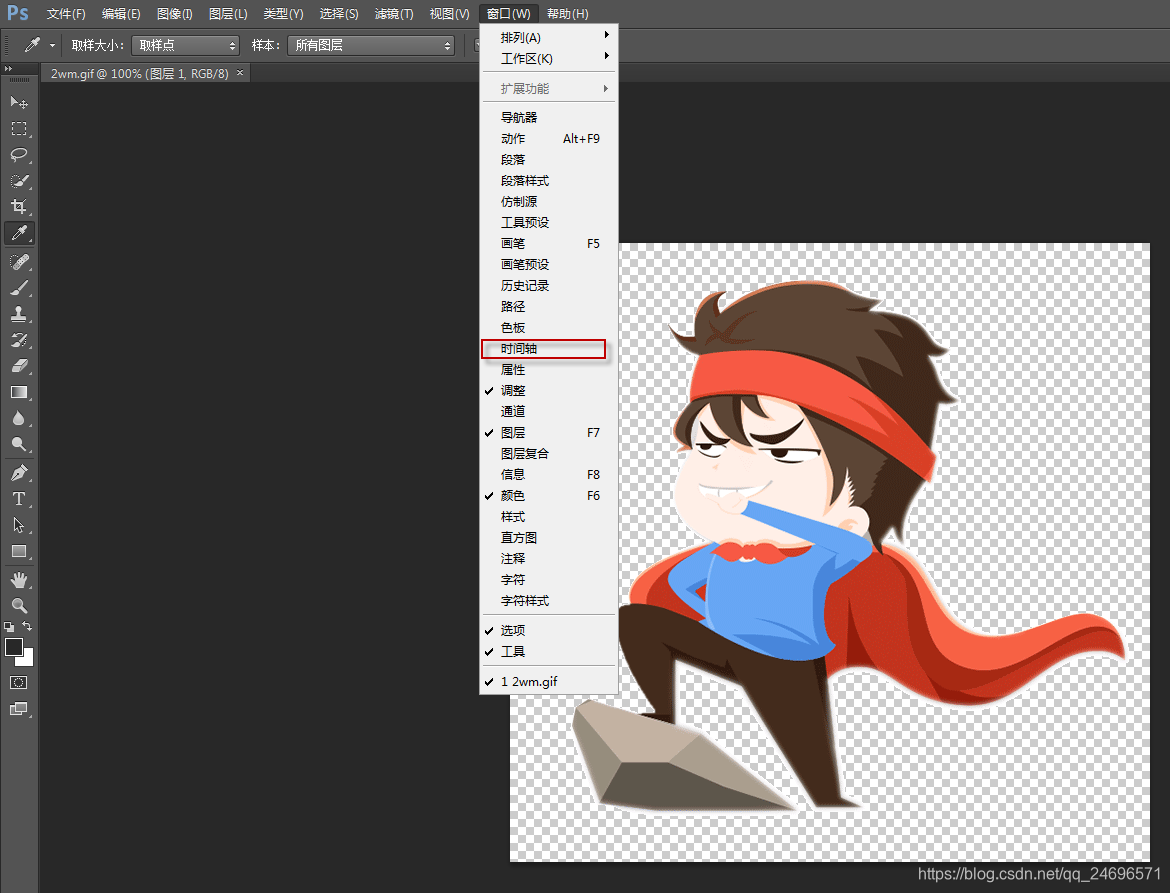1170x893 pixels.
Task: Select the Hand tool
Action: click(19, 580)
